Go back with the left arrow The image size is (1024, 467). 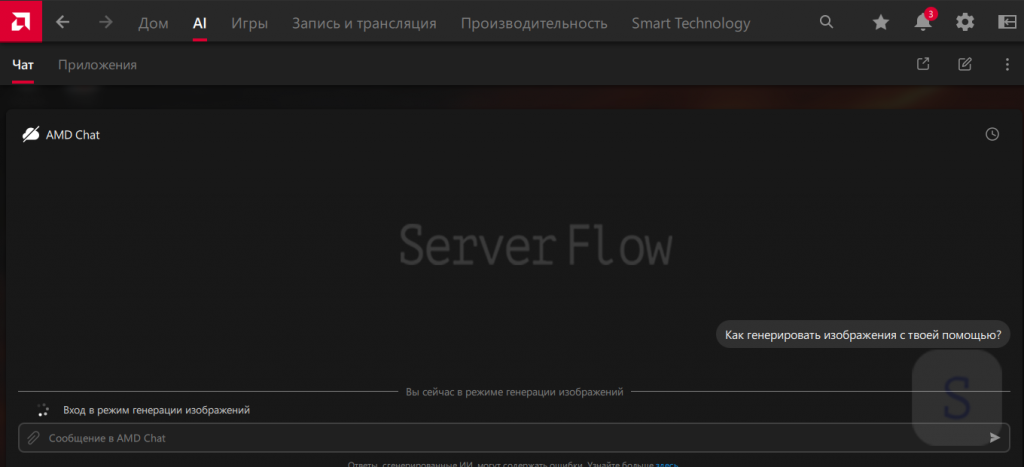pos(63,22)
